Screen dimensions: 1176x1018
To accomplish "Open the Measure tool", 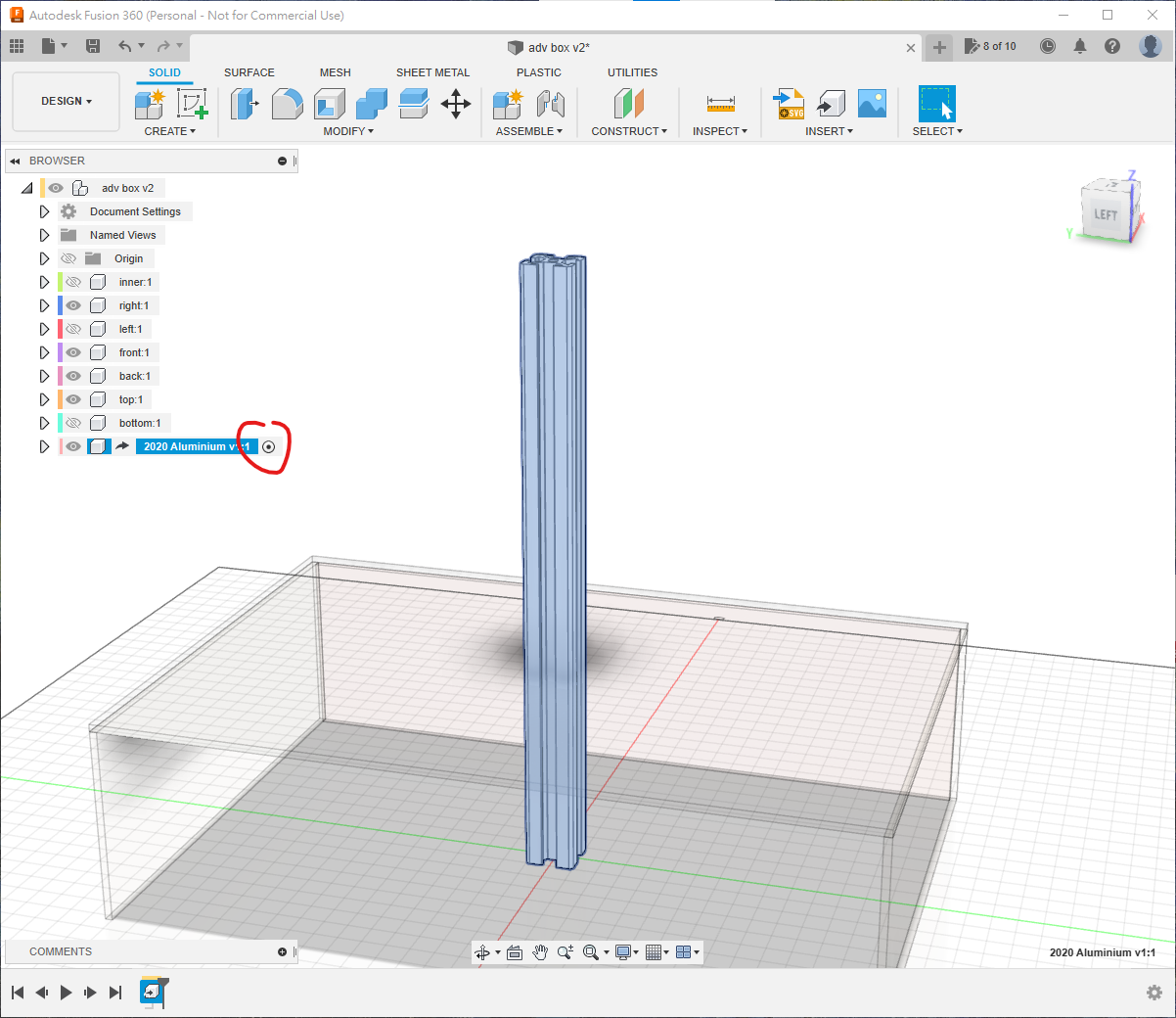I will point(720,103).
